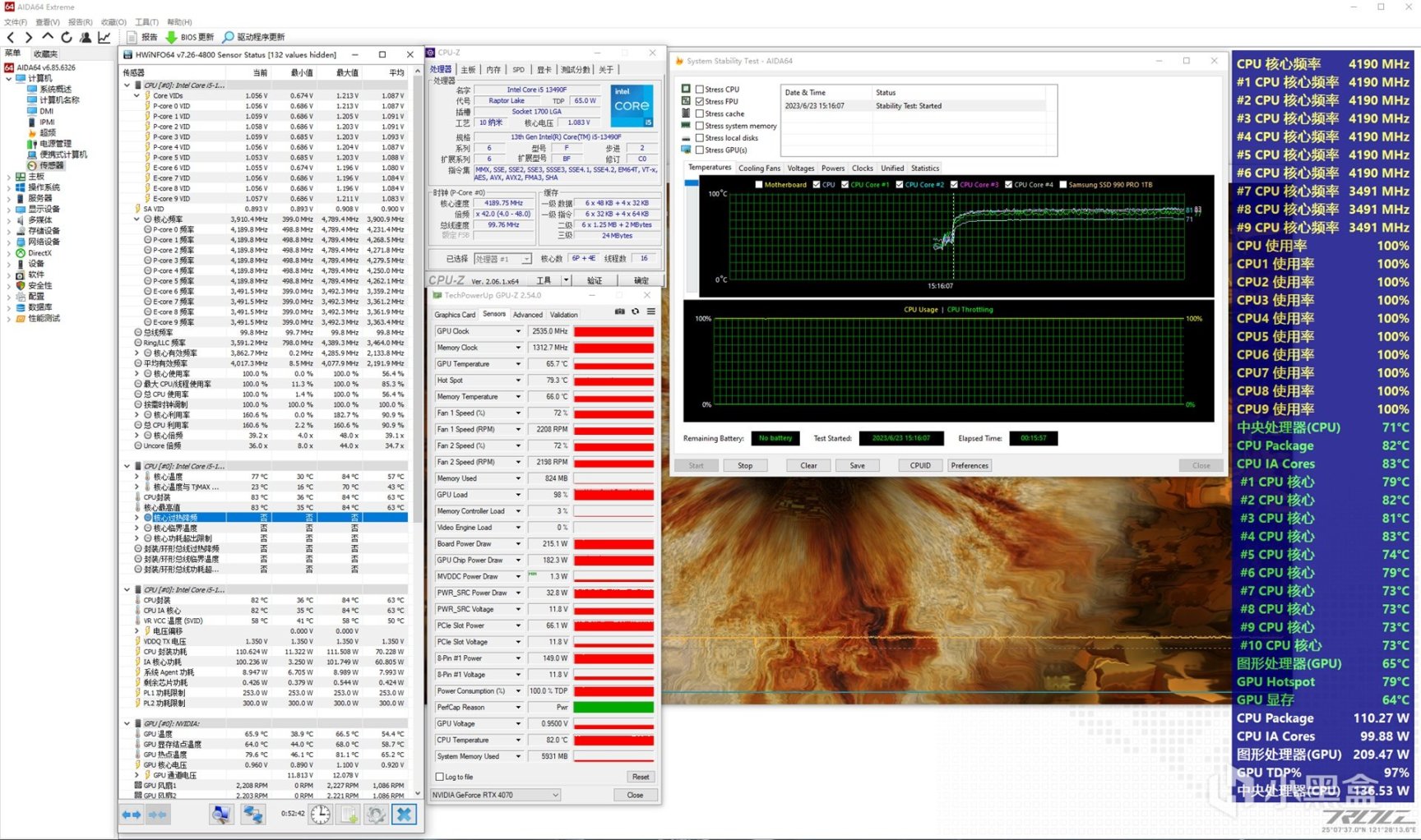Refresh the AIDA64 page
Screen dimensions: 1421x840
click(x=67, y=37)
